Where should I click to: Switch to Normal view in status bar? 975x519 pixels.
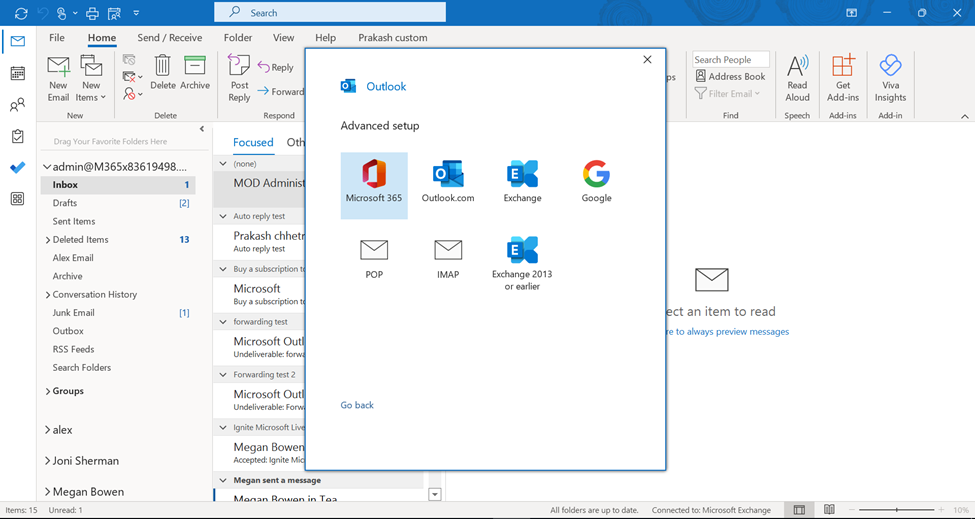coord(800,510)
